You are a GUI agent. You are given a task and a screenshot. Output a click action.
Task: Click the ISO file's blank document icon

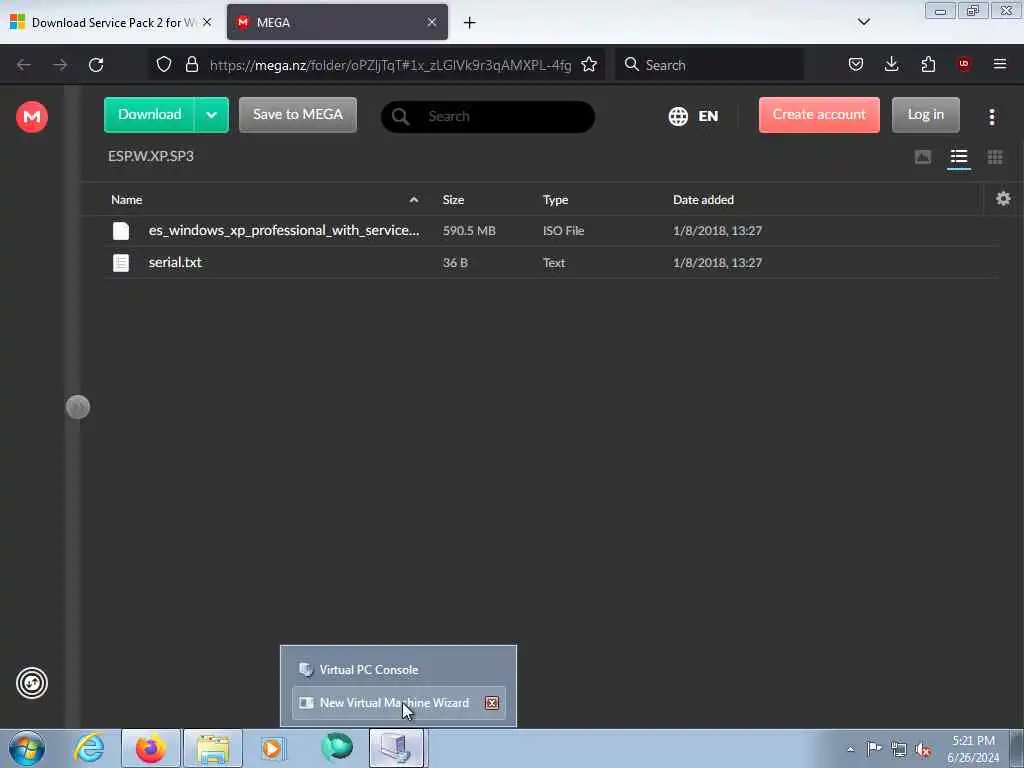click(121, 231)
